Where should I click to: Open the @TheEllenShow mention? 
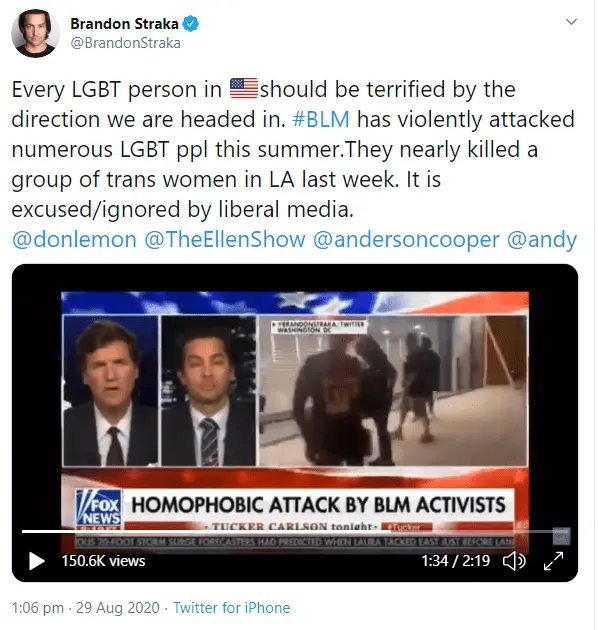[x=225, y=239]
